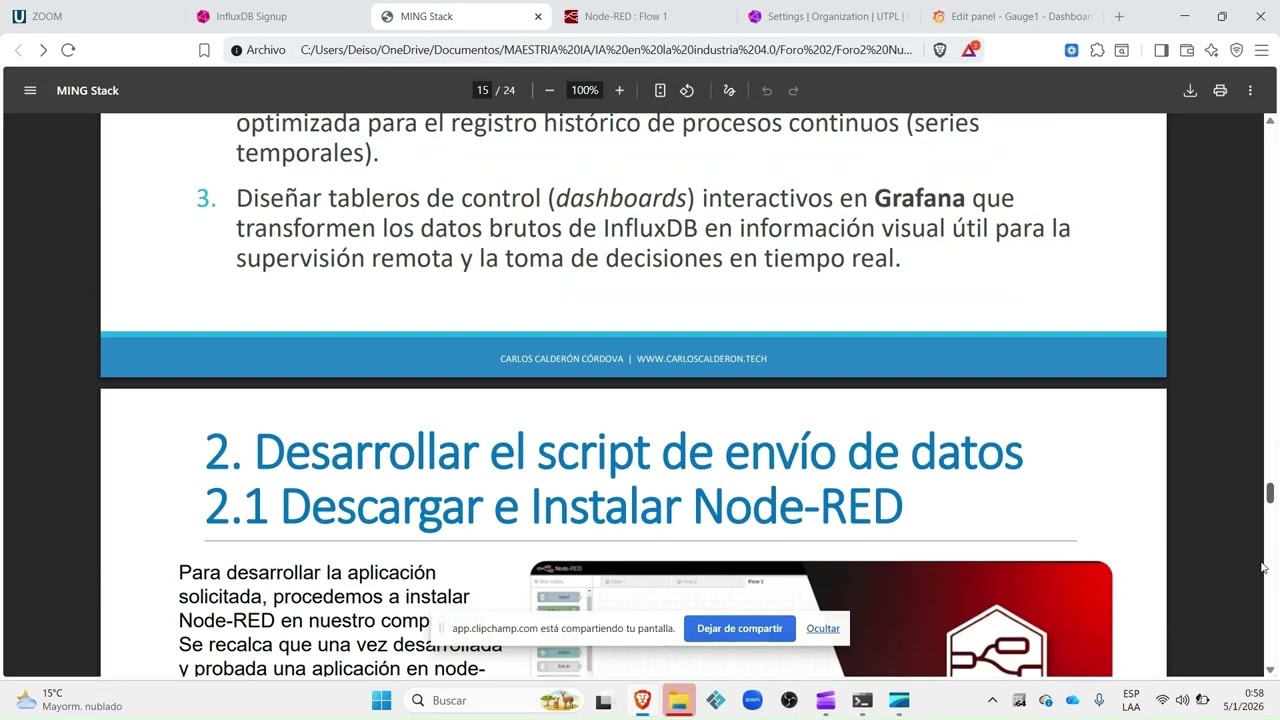This screenshot has width=1280, height=720.
Task: Print the PDF document
Action: (1220, 90)
